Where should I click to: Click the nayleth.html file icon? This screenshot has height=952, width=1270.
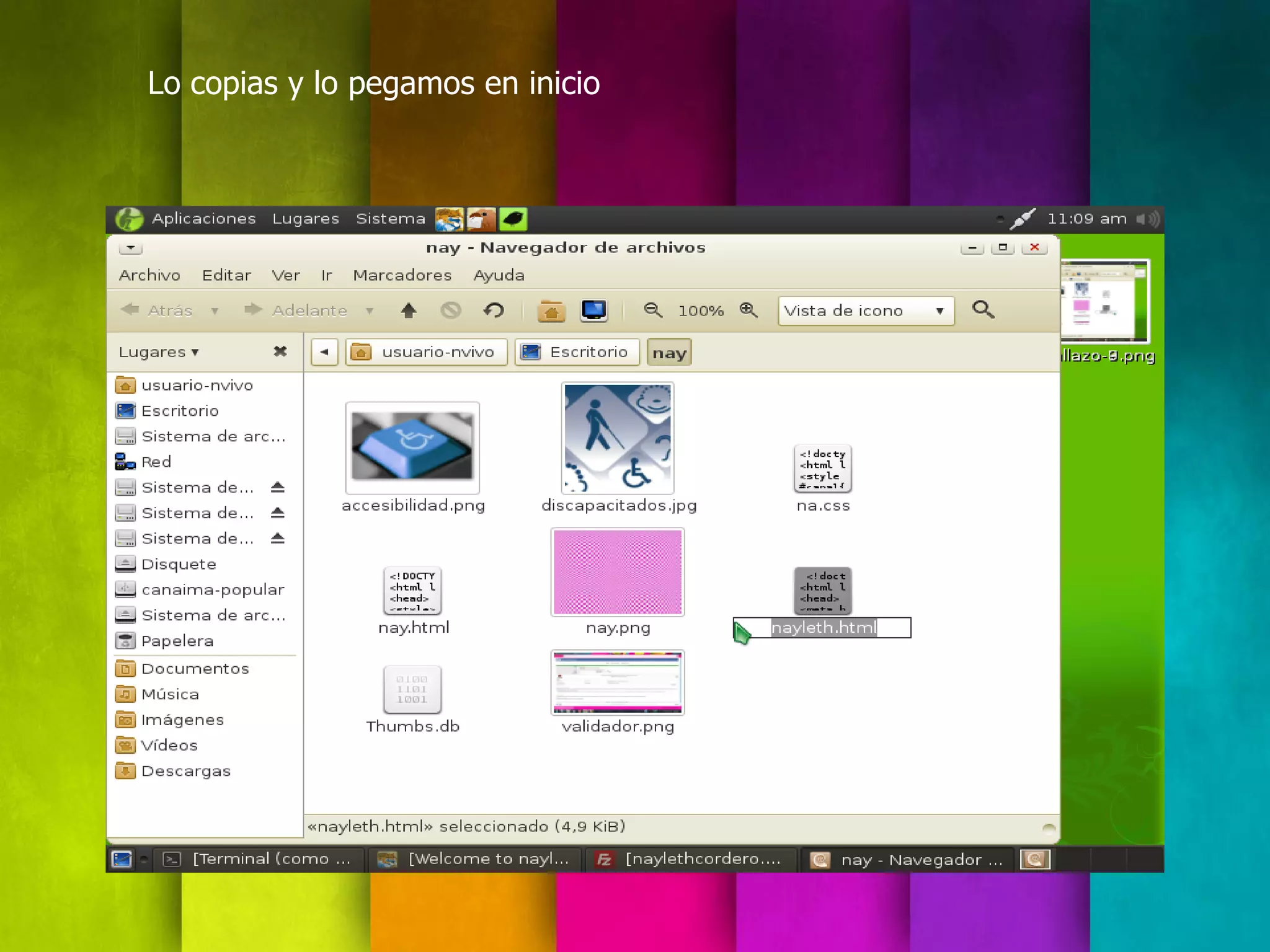823,590
